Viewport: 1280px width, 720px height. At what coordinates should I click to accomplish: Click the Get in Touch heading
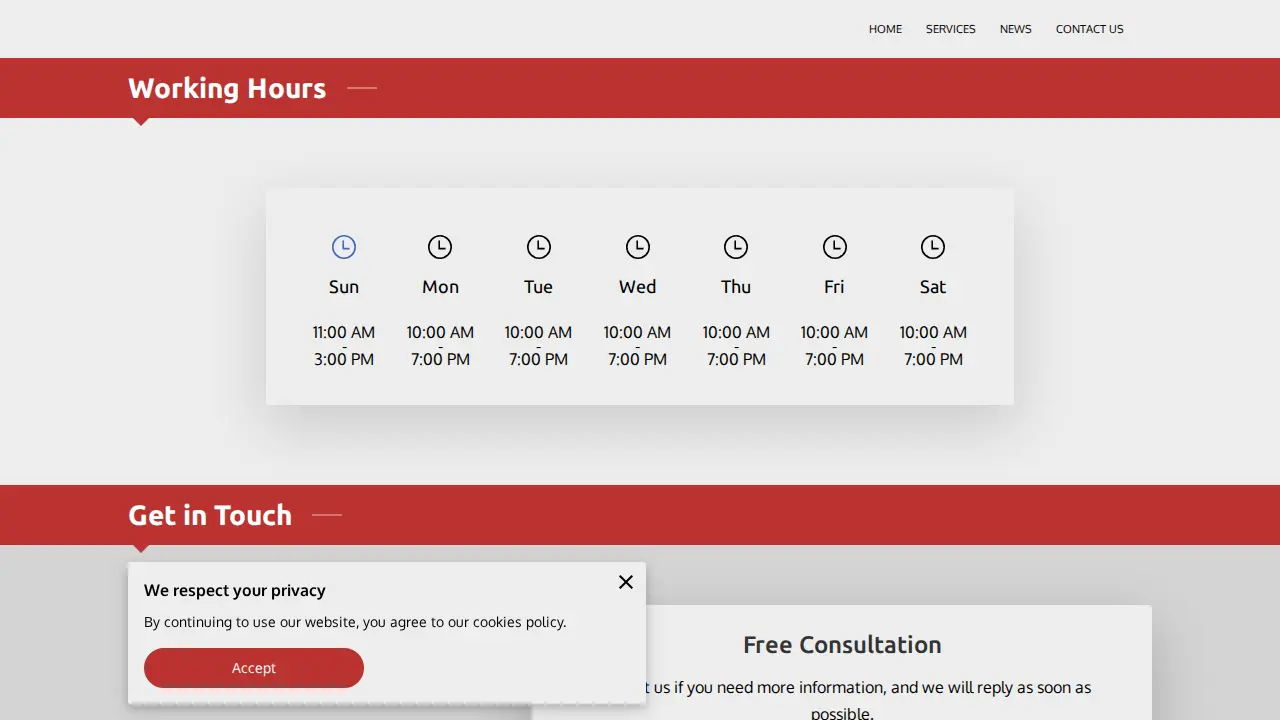click(x=210, y=515)
